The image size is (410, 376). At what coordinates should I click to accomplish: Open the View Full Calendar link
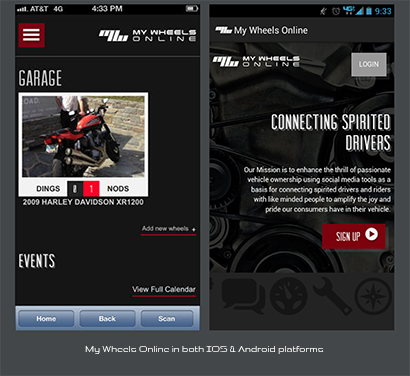[164, 289]
